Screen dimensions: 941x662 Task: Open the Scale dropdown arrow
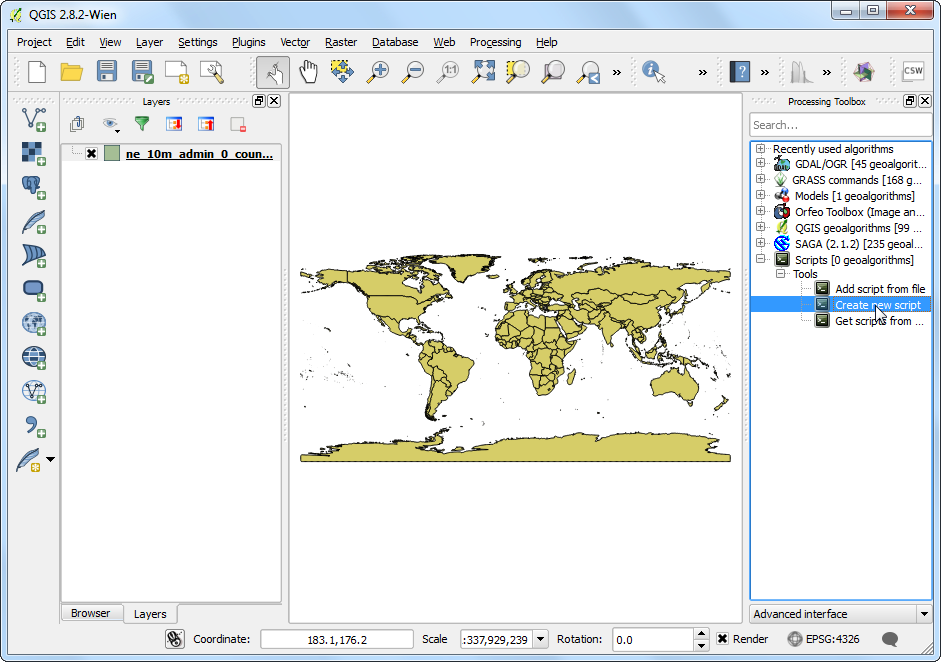click(x=540, y=639)
